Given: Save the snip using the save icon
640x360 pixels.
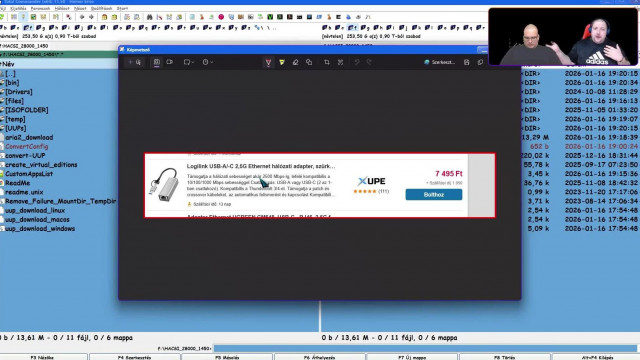Looking at the screenshot, I should click(467, 62).
